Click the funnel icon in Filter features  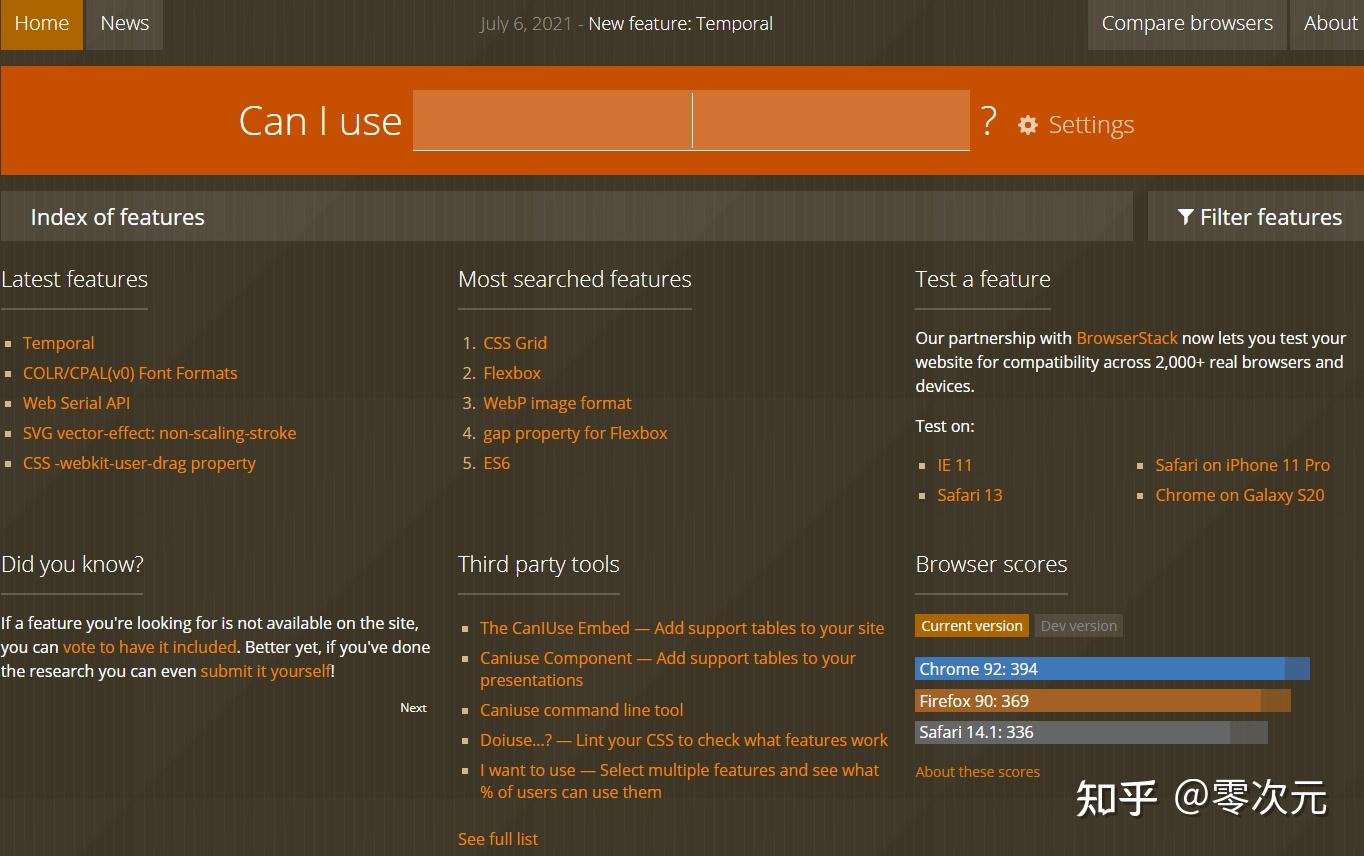click(1185, 217)
